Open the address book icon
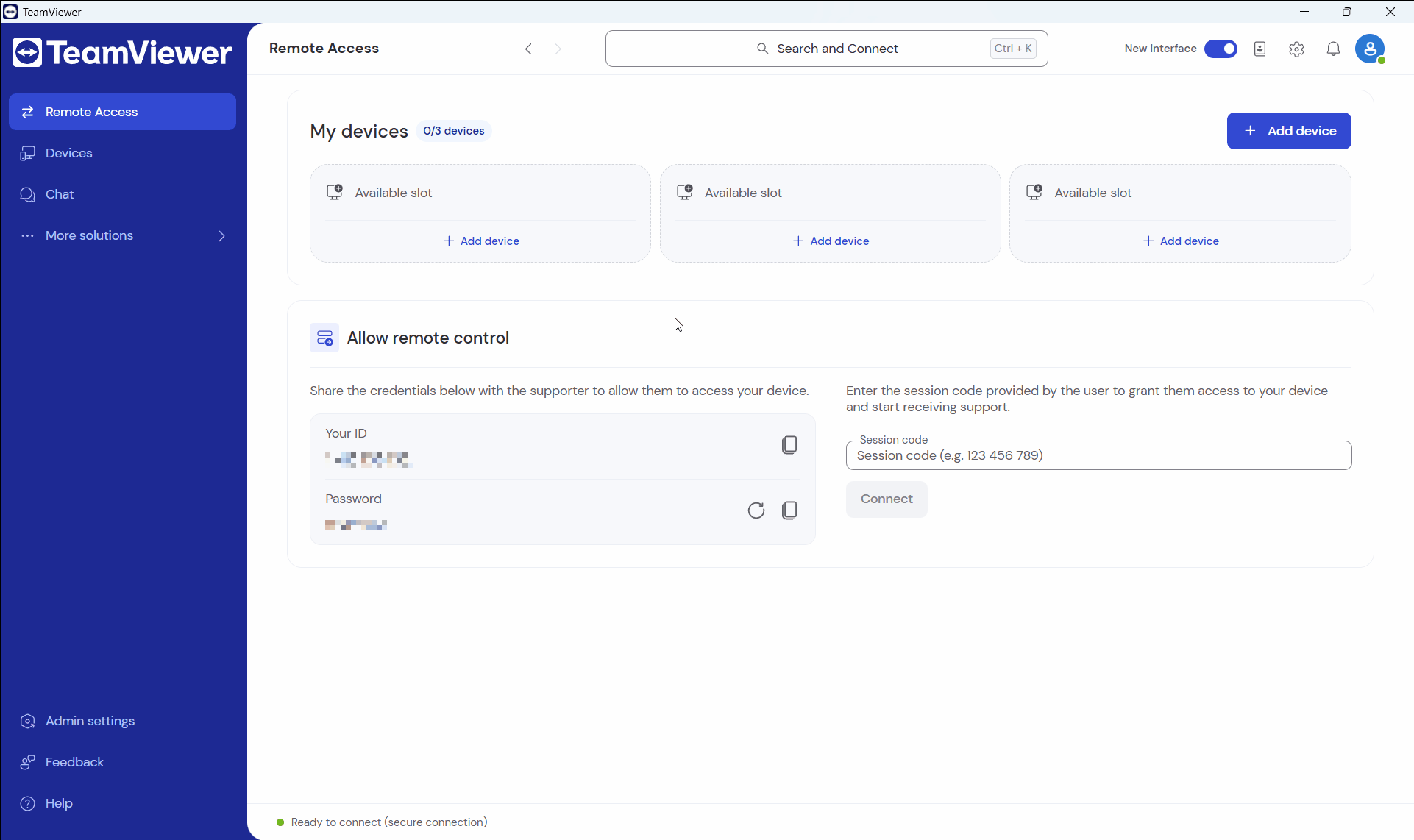The height and width of the screenshot is (840, 1414). coord(1260,49)
